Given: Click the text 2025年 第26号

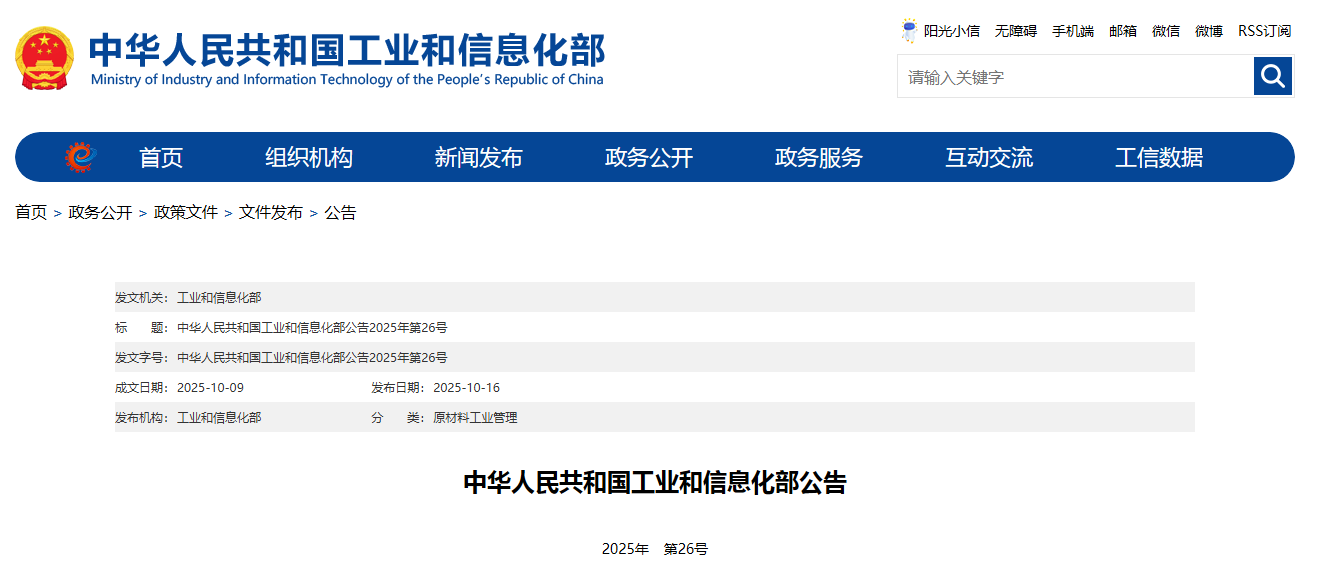Looking at the screenshot, I should click(x=655, y=549).
